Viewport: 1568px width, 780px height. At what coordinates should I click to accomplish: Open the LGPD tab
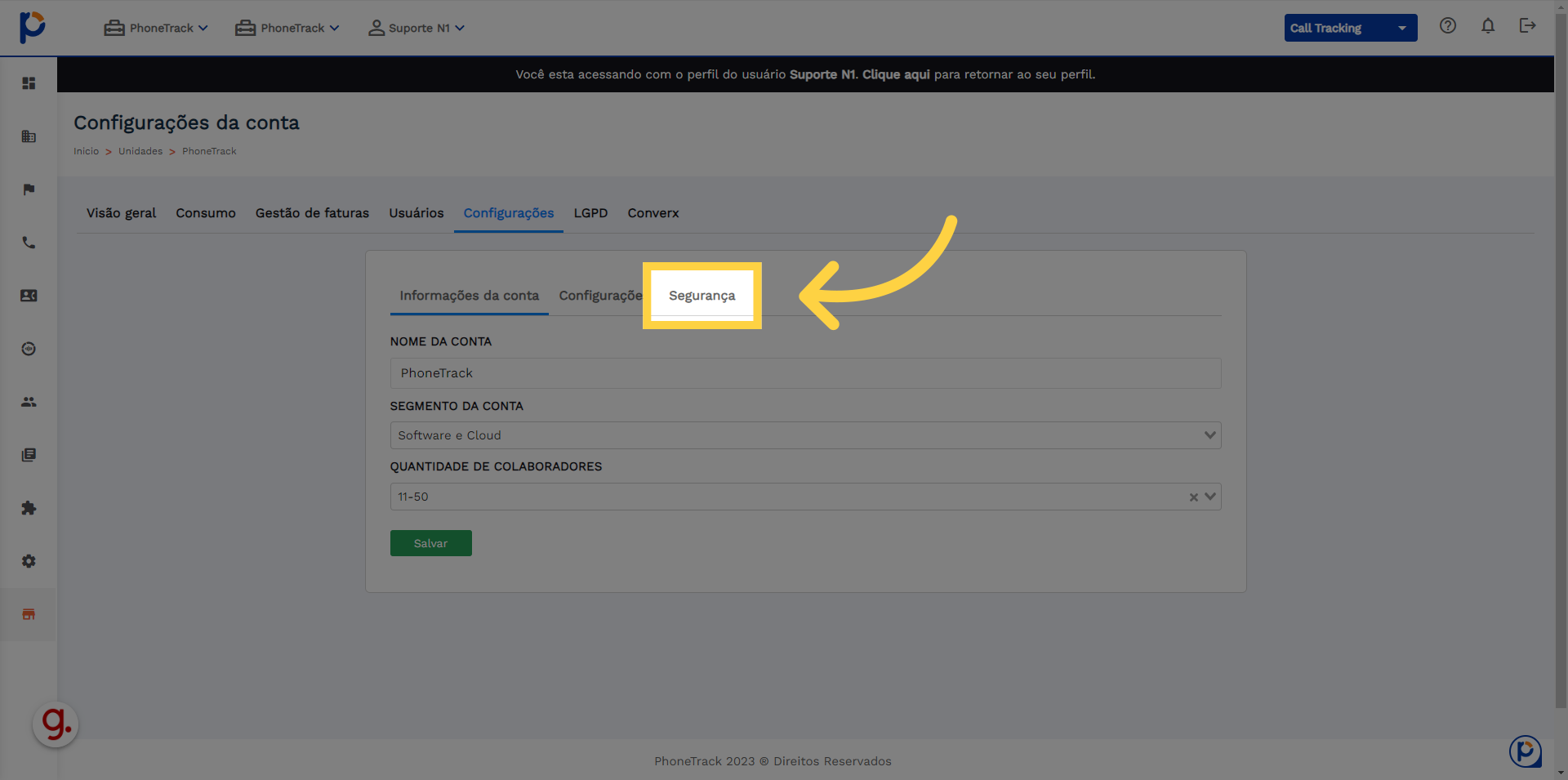pyautogui.click(x=590, y=213)
